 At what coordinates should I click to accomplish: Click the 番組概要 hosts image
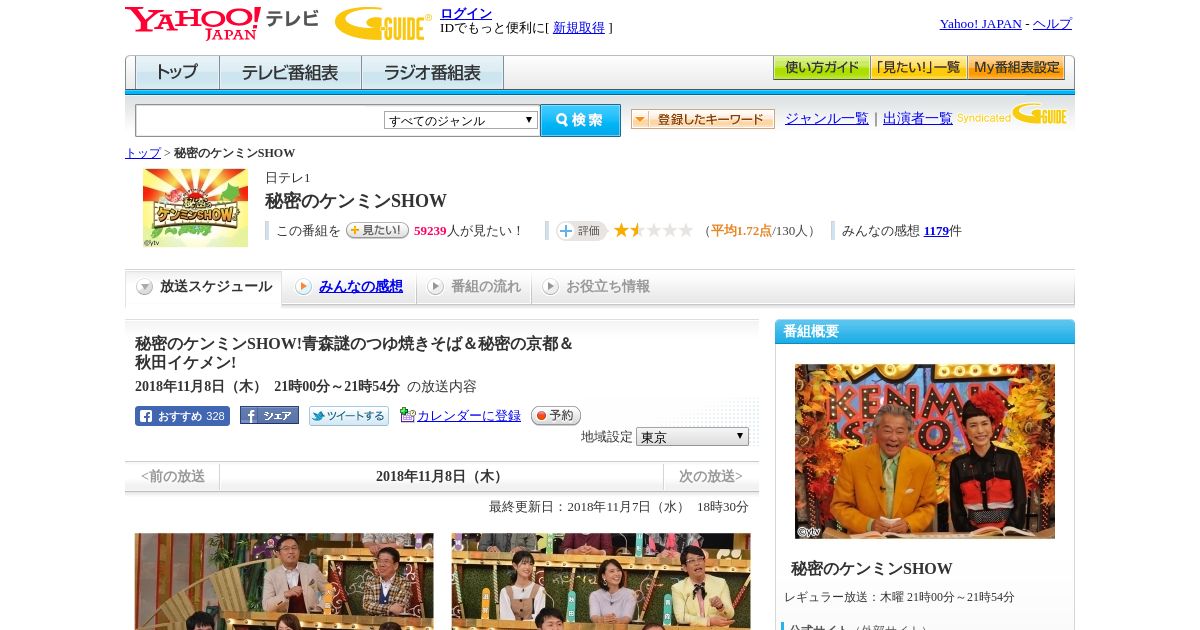[x=925, y=451]
